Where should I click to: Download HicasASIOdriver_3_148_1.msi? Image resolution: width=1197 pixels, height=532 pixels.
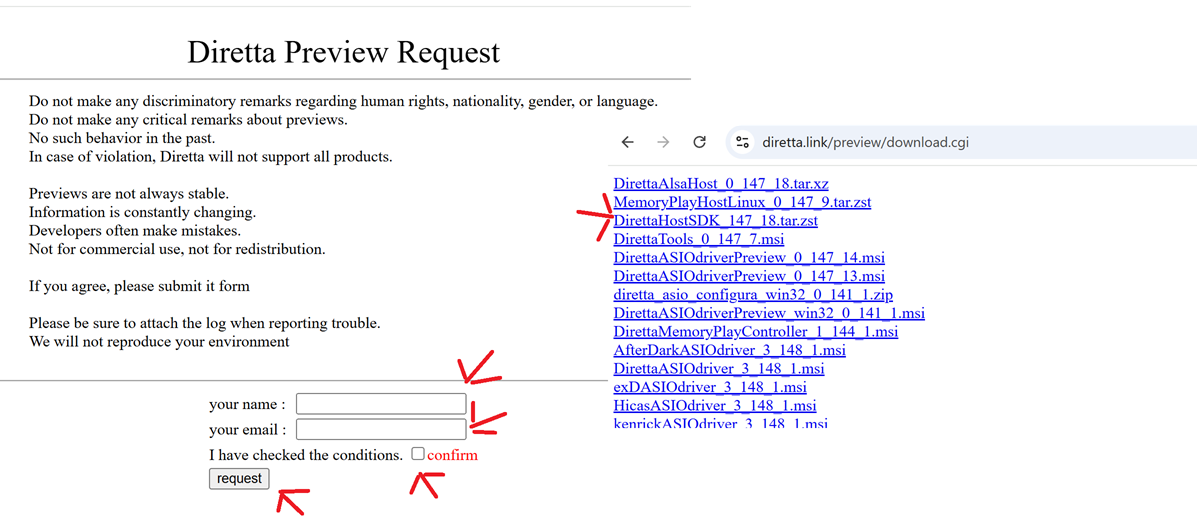pos(714,405)
